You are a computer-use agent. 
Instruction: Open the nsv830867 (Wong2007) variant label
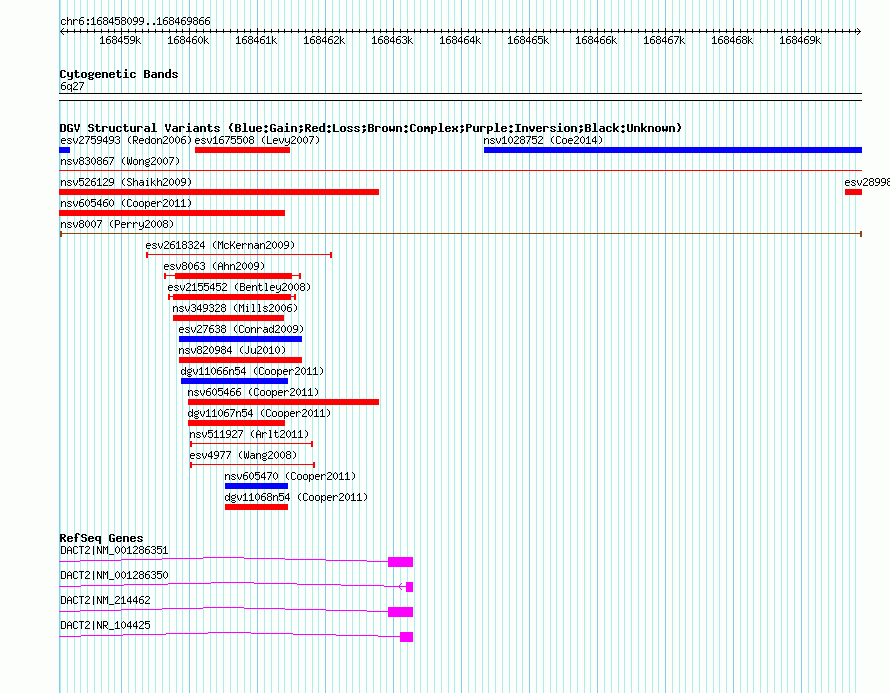pyautogui.click(x=120, y=161)
